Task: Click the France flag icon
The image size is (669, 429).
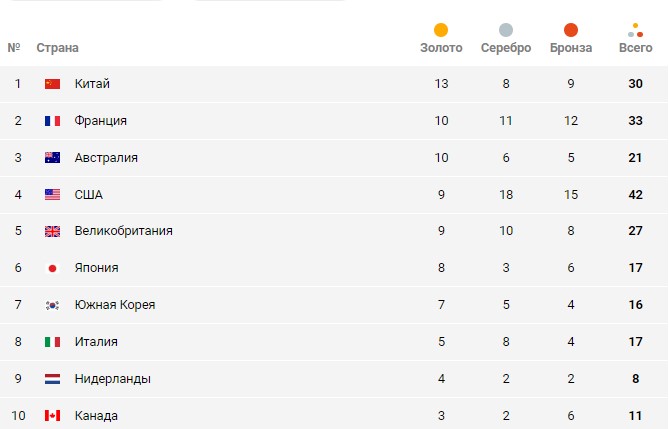Action: click(x=53, y=121)
